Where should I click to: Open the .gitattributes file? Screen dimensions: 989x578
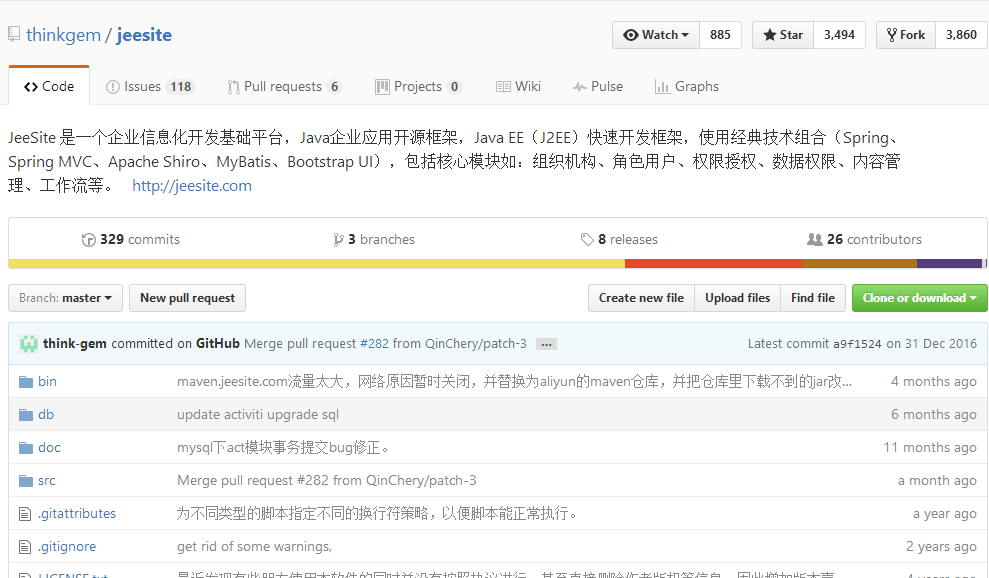pyautogui.click(x=77, y=514)
